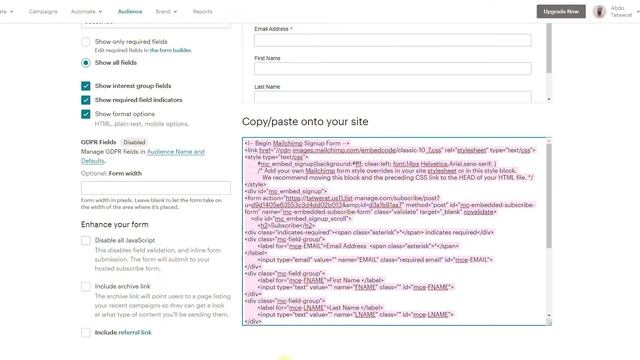Click inside the embed code textarea

pyautogui.click(x=394, y=231)
